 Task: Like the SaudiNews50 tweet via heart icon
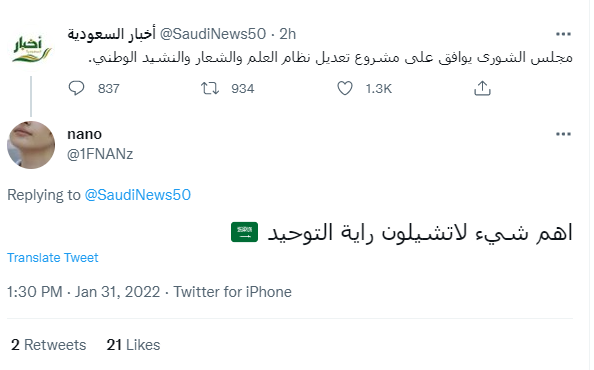click(x=345, y=88)
